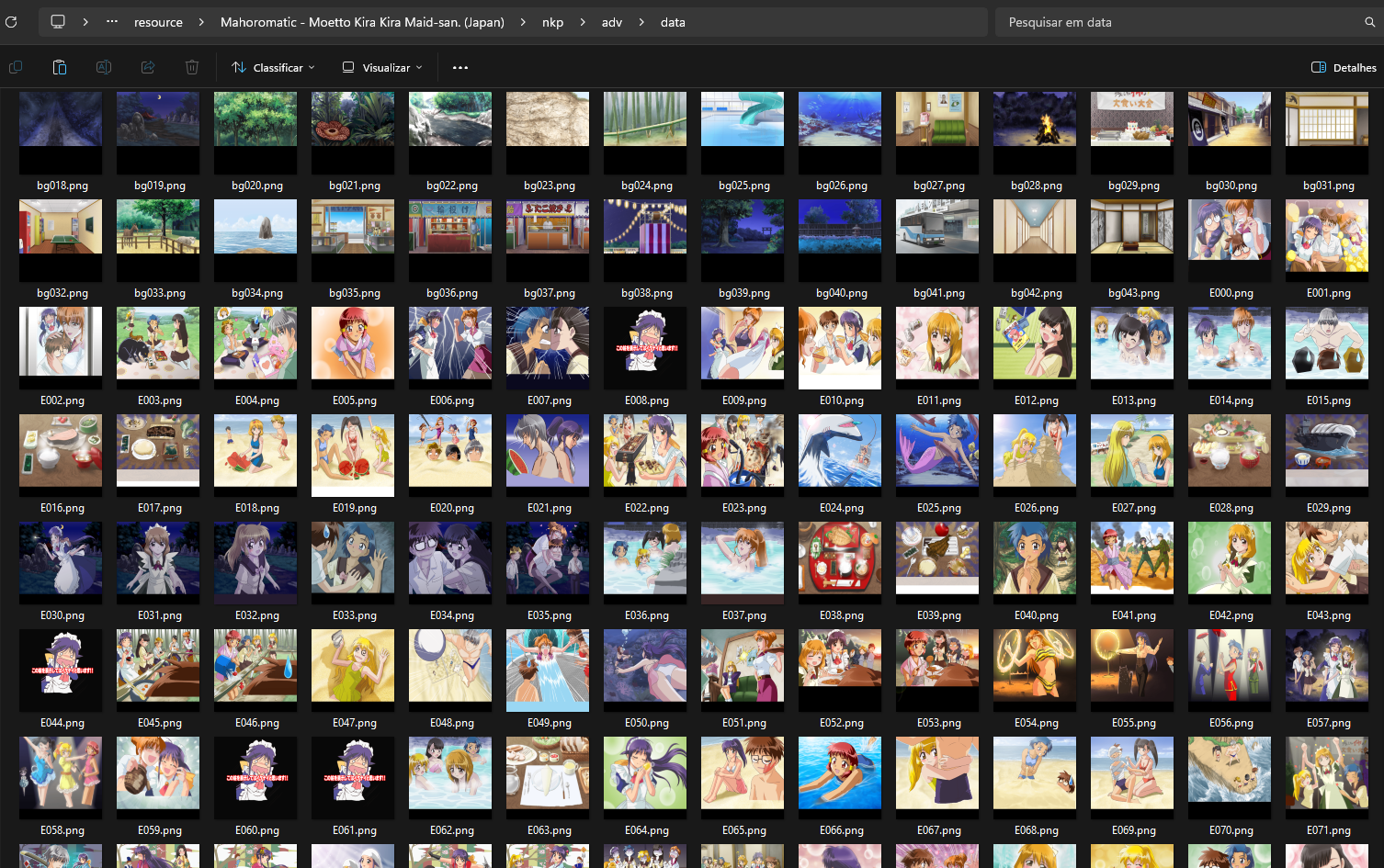Viewport: 1384px width, 868px height.
Task: Go to the resource folder in the breadcrumb
Action: 158,22
